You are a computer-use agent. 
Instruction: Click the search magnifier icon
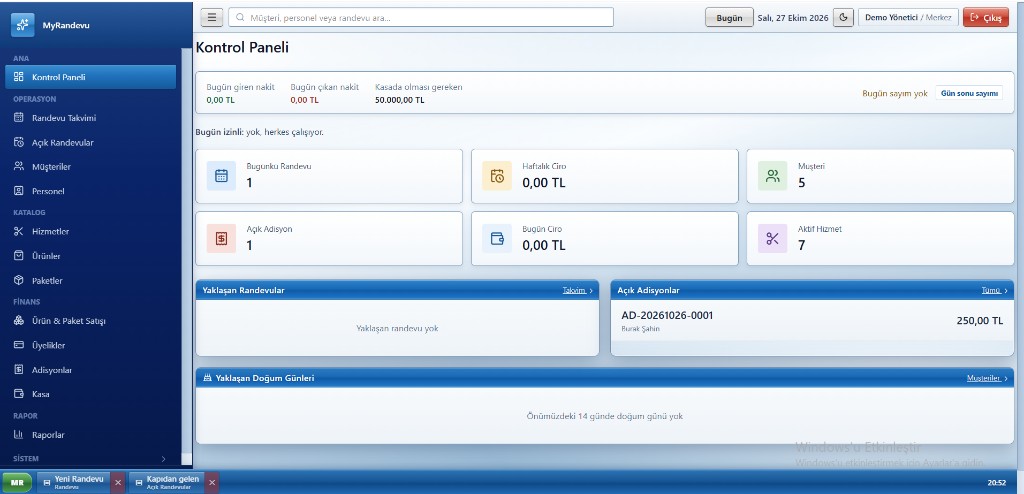(x=240, y=18)
